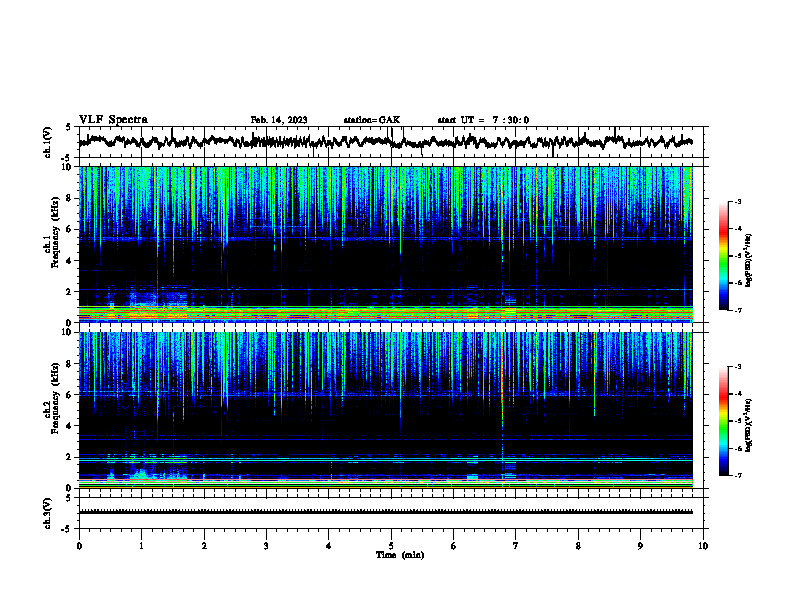Click the ch.1 spectrogram panel
792x612 pixels.
coord(385,244)
